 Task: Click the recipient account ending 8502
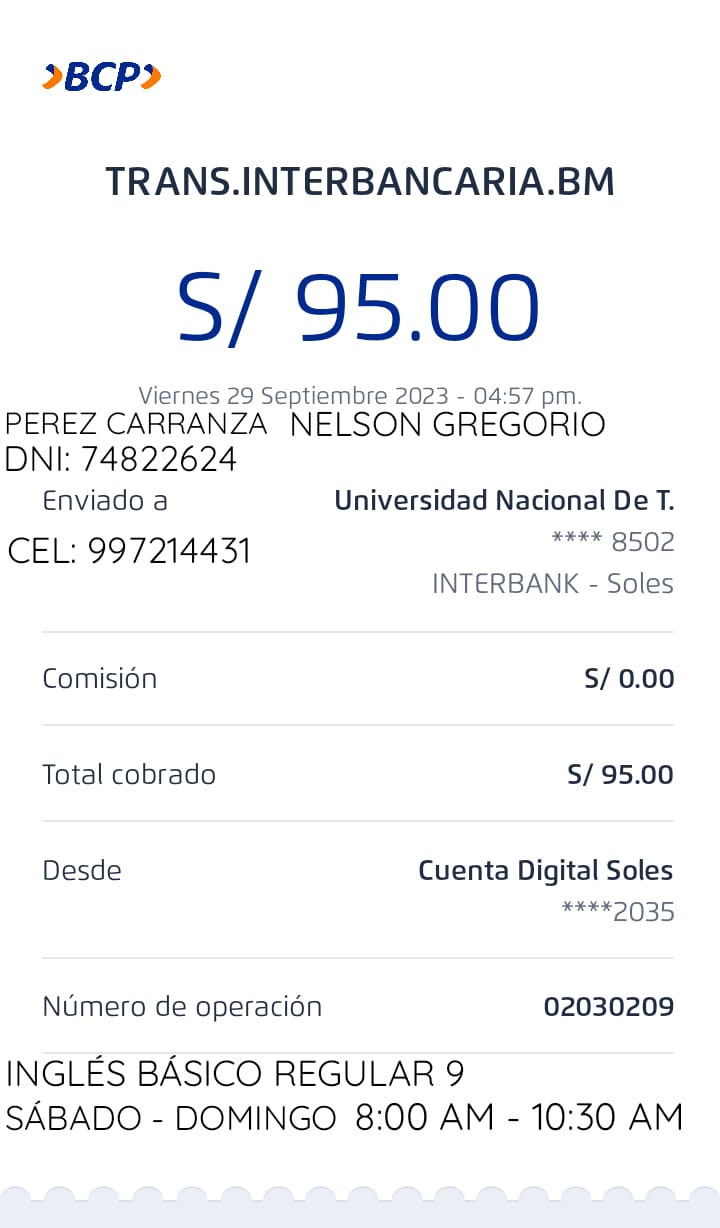[613, 542]
